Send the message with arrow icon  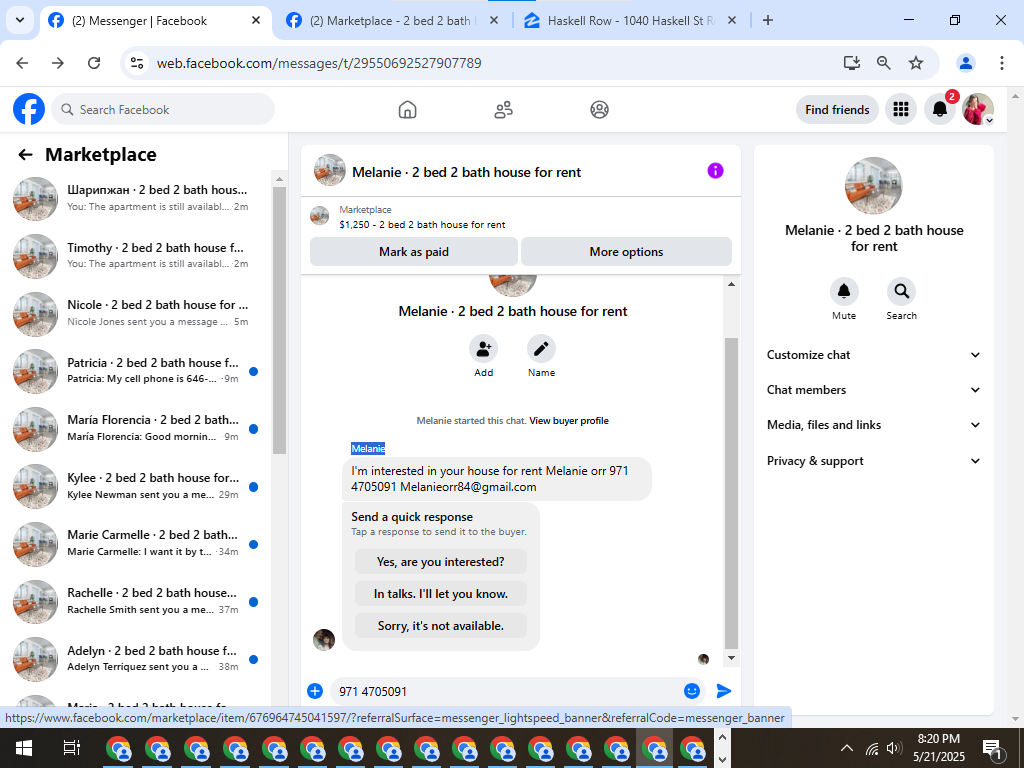(724, 691)
